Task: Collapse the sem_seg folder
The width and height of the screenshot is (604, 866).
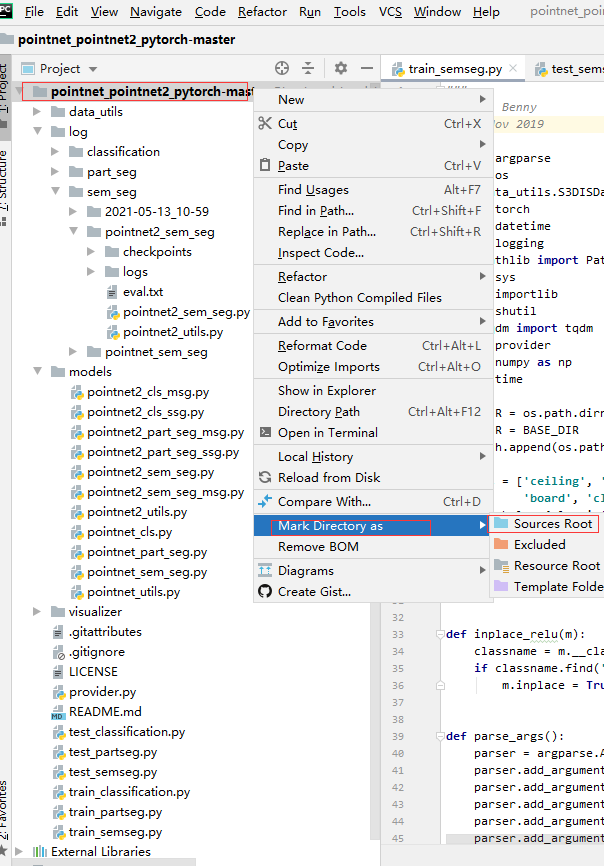Action: tap(55, 191)
